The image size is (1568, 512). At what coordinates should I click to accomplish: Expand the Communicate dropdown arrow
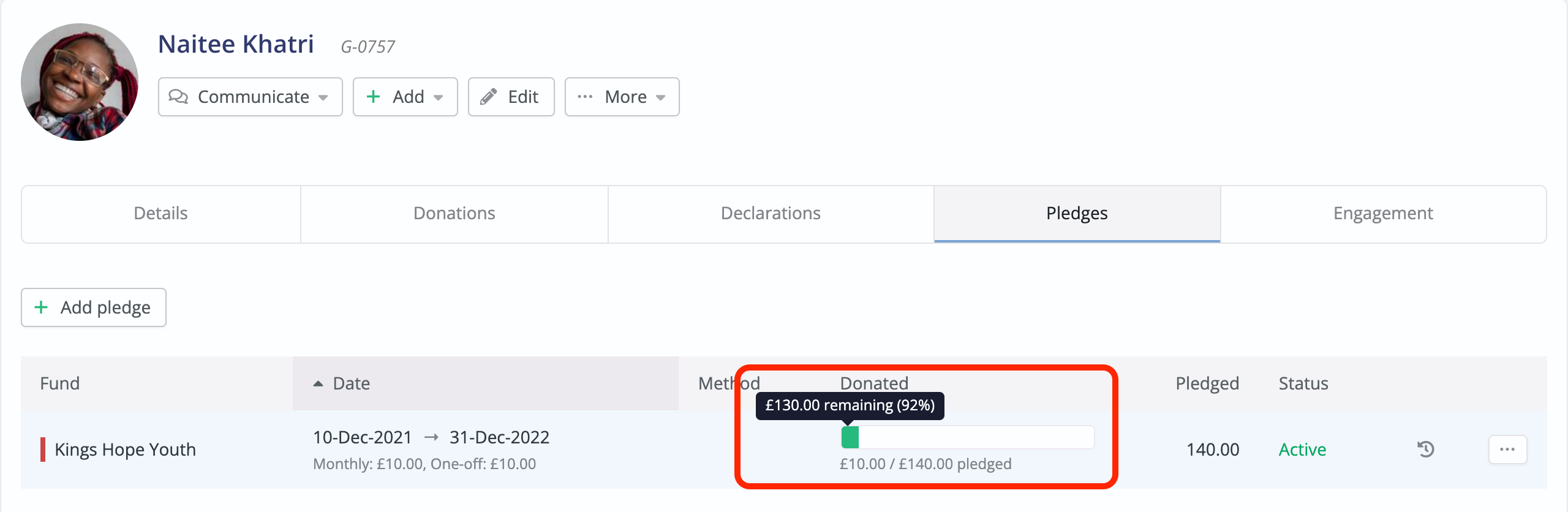[323, 97]
